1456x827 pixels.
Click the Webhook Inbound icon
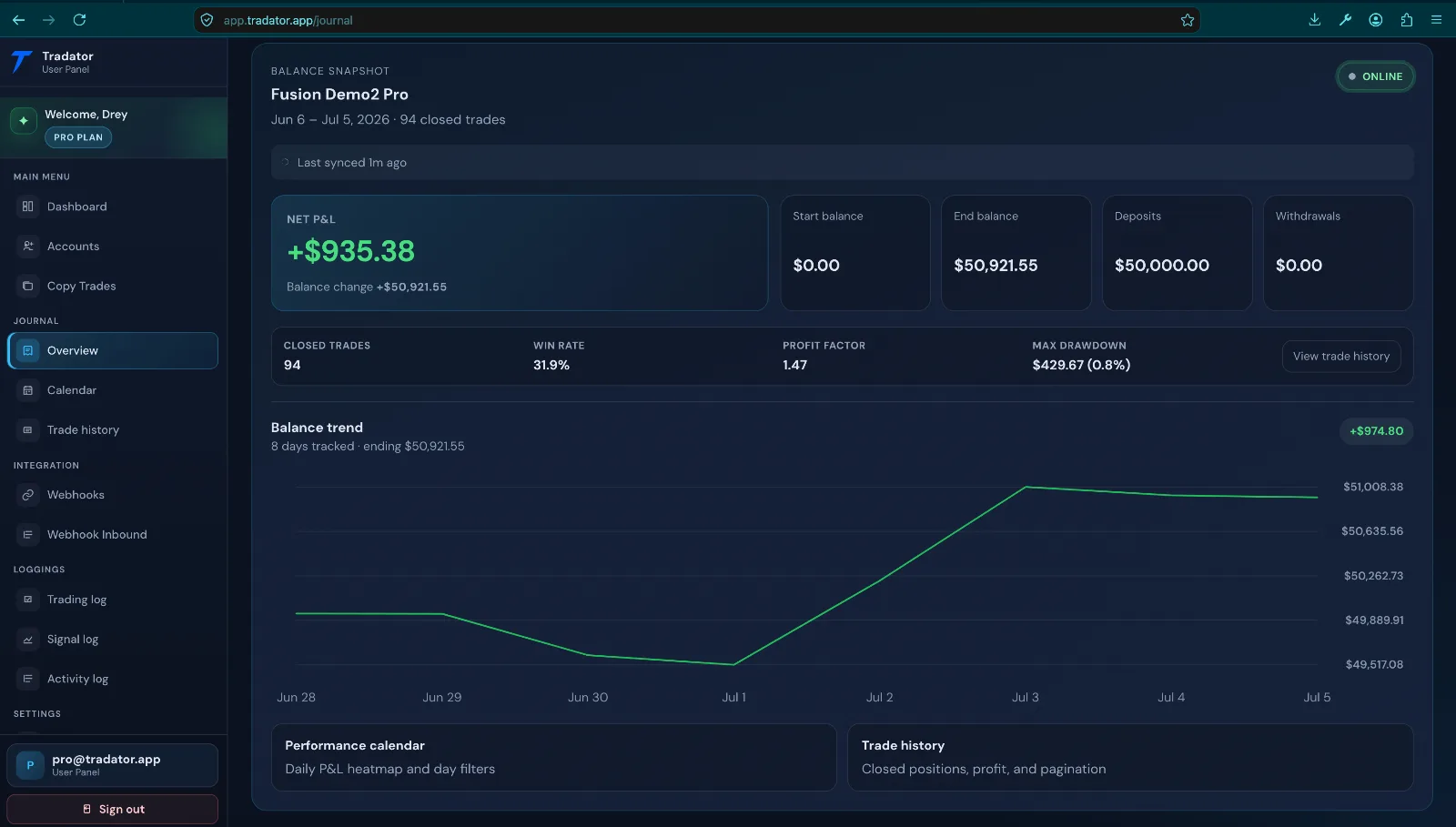(28, 535)
